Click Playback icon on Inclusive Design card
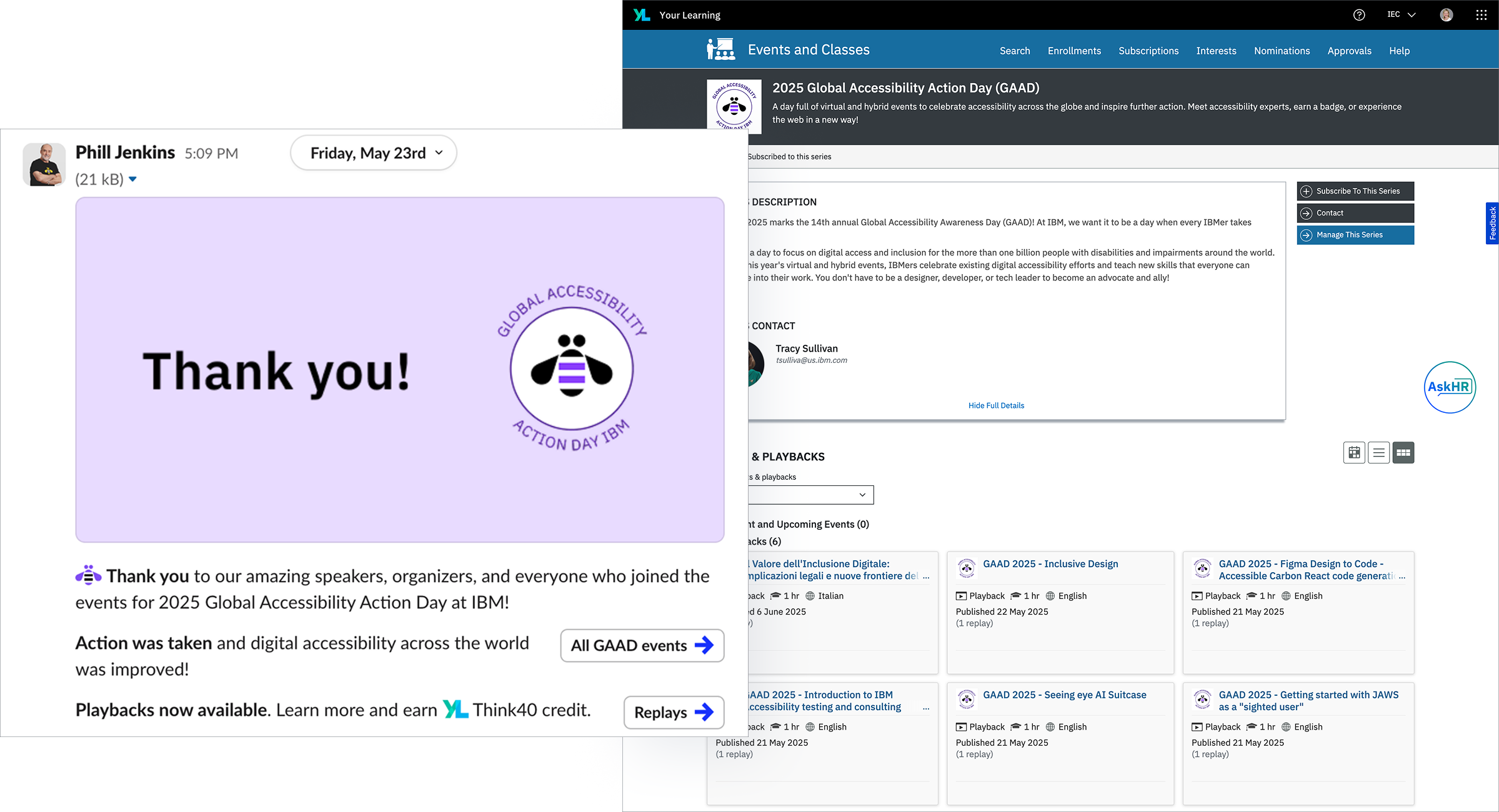Screen dimensions: 1499x812 click(961, 596)
